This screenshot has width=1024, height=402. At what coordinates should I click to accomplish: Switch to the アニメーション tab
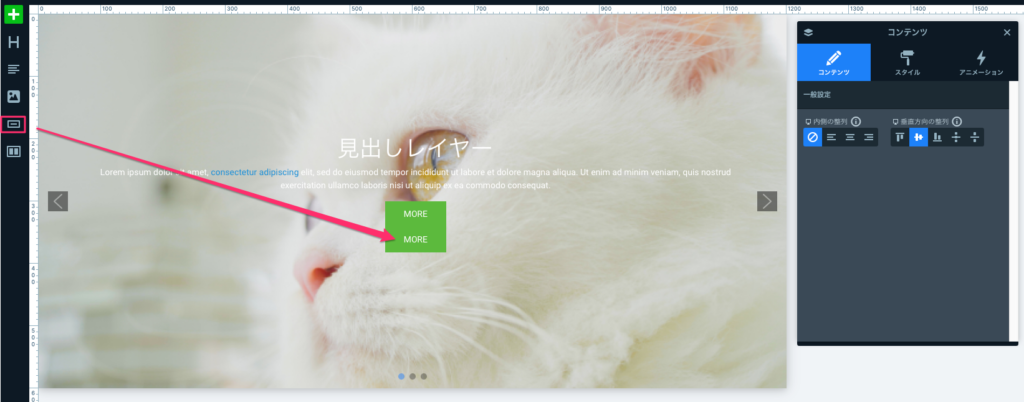pos(980,63)
